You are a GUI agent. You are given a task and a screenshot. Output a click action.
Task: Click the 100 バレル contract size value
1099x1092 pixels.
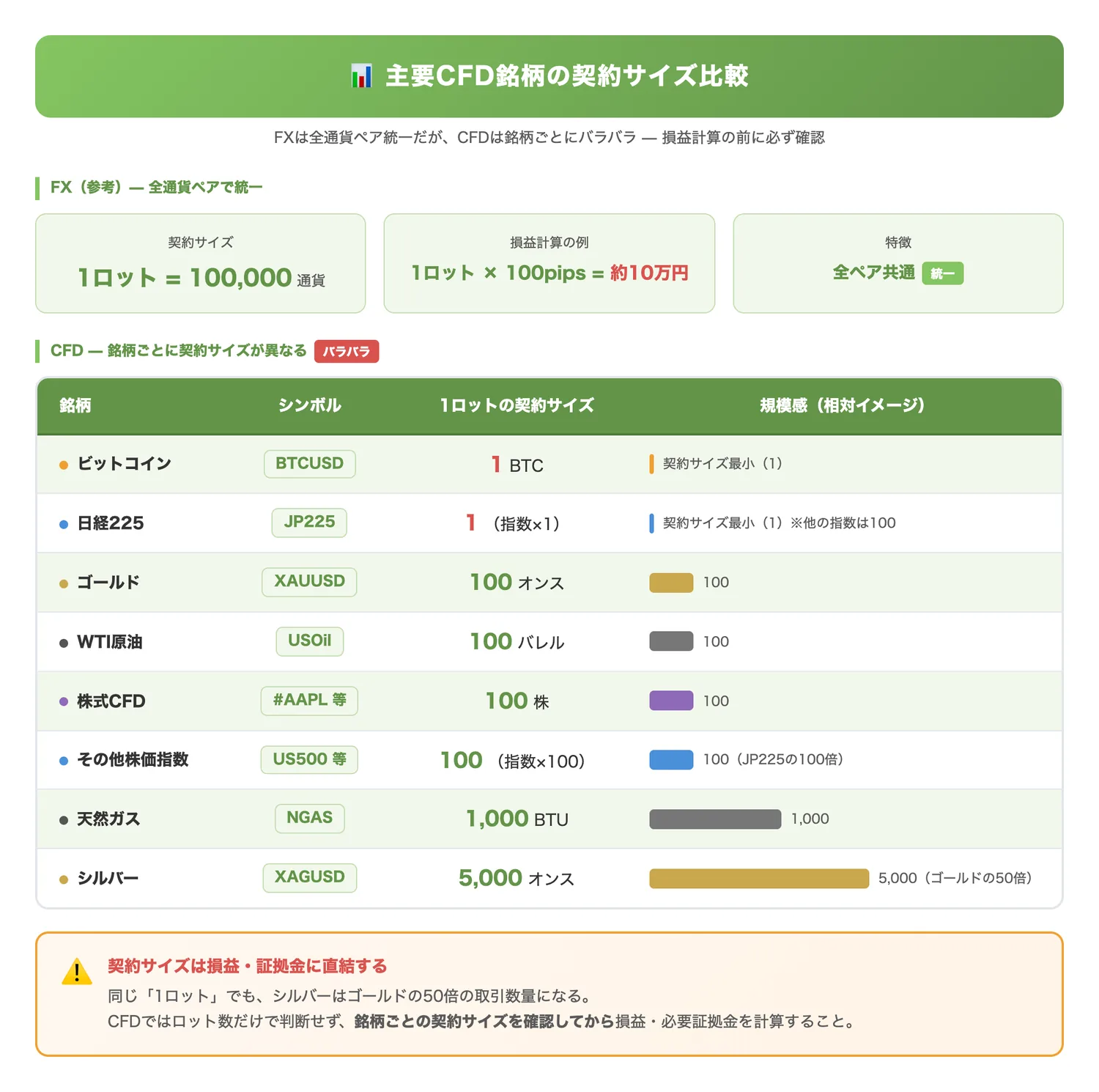tap(517, 642)
